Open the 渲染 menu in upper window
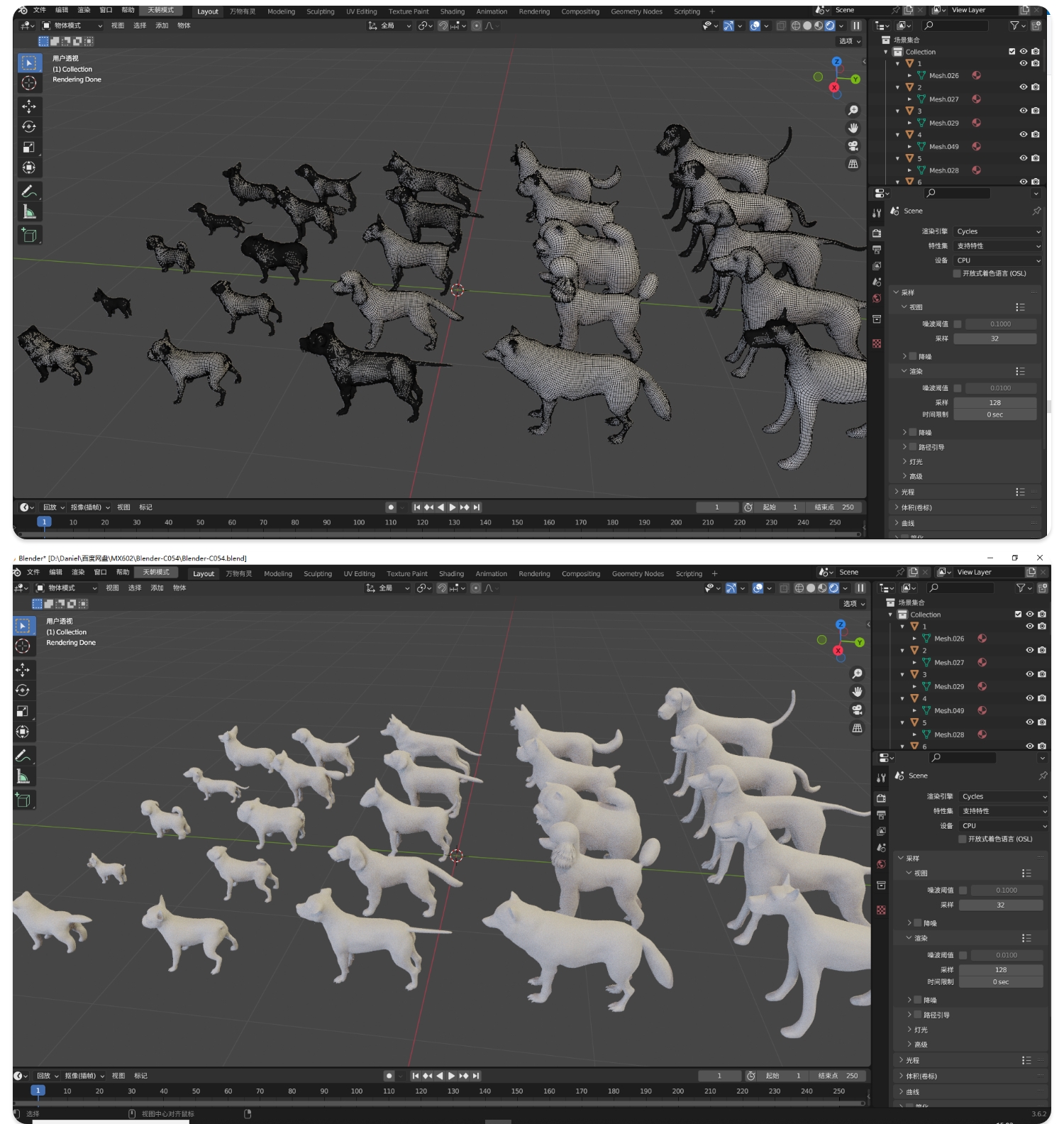Screen dimensions: 1064x1124 [84, 10]
